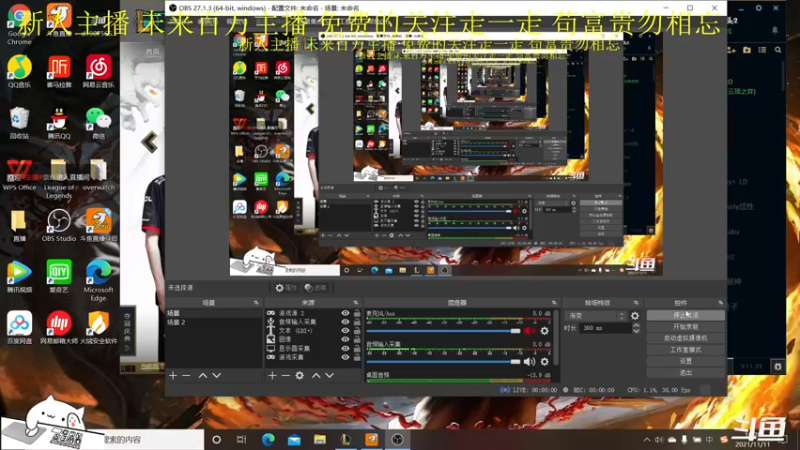
Task: Lock the 游戏源 2 source
Action: 357,313
